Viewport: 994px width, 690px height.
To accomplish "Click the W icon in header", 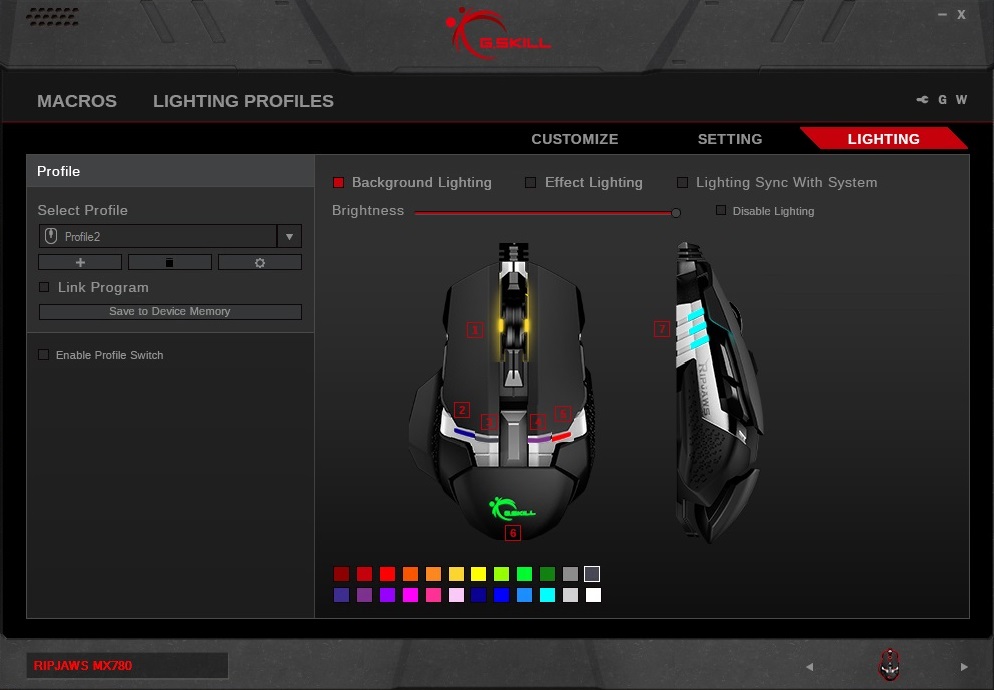I will click(x=962, y=100).
